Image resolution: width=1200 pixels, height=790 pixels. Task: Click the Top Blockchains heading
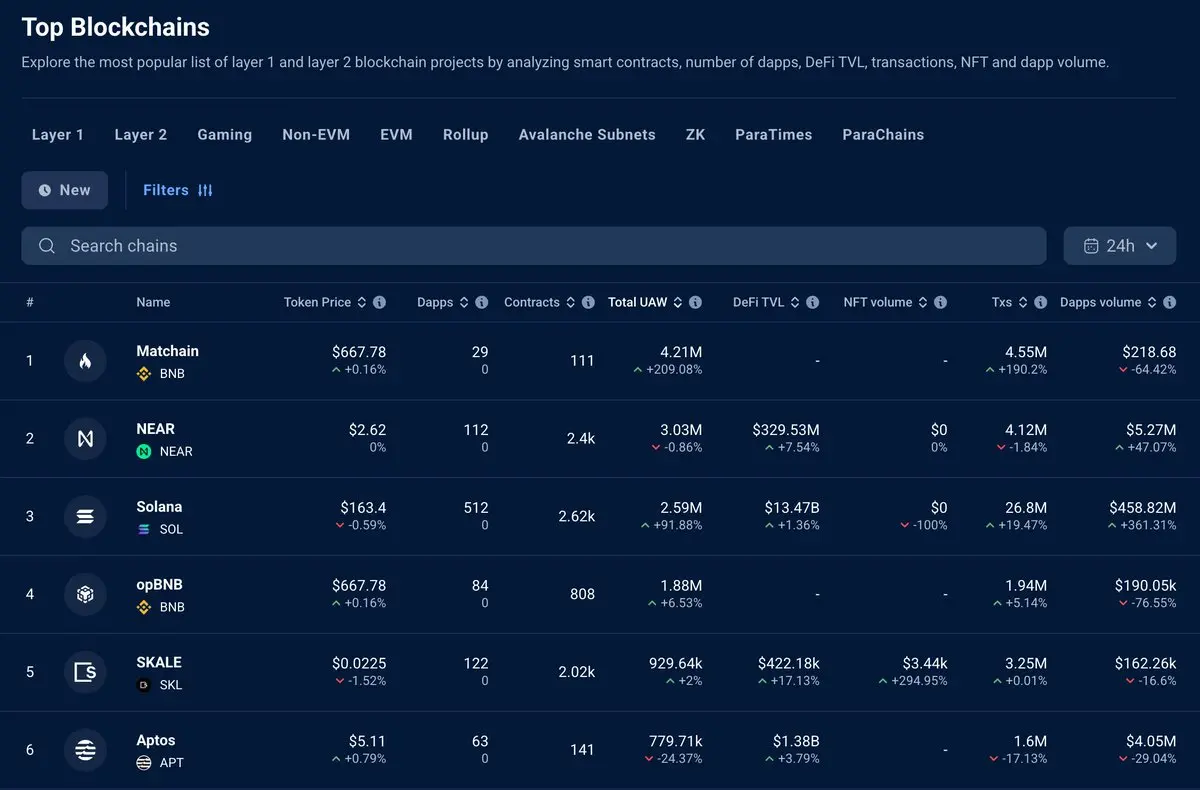(x=116, y=27)
